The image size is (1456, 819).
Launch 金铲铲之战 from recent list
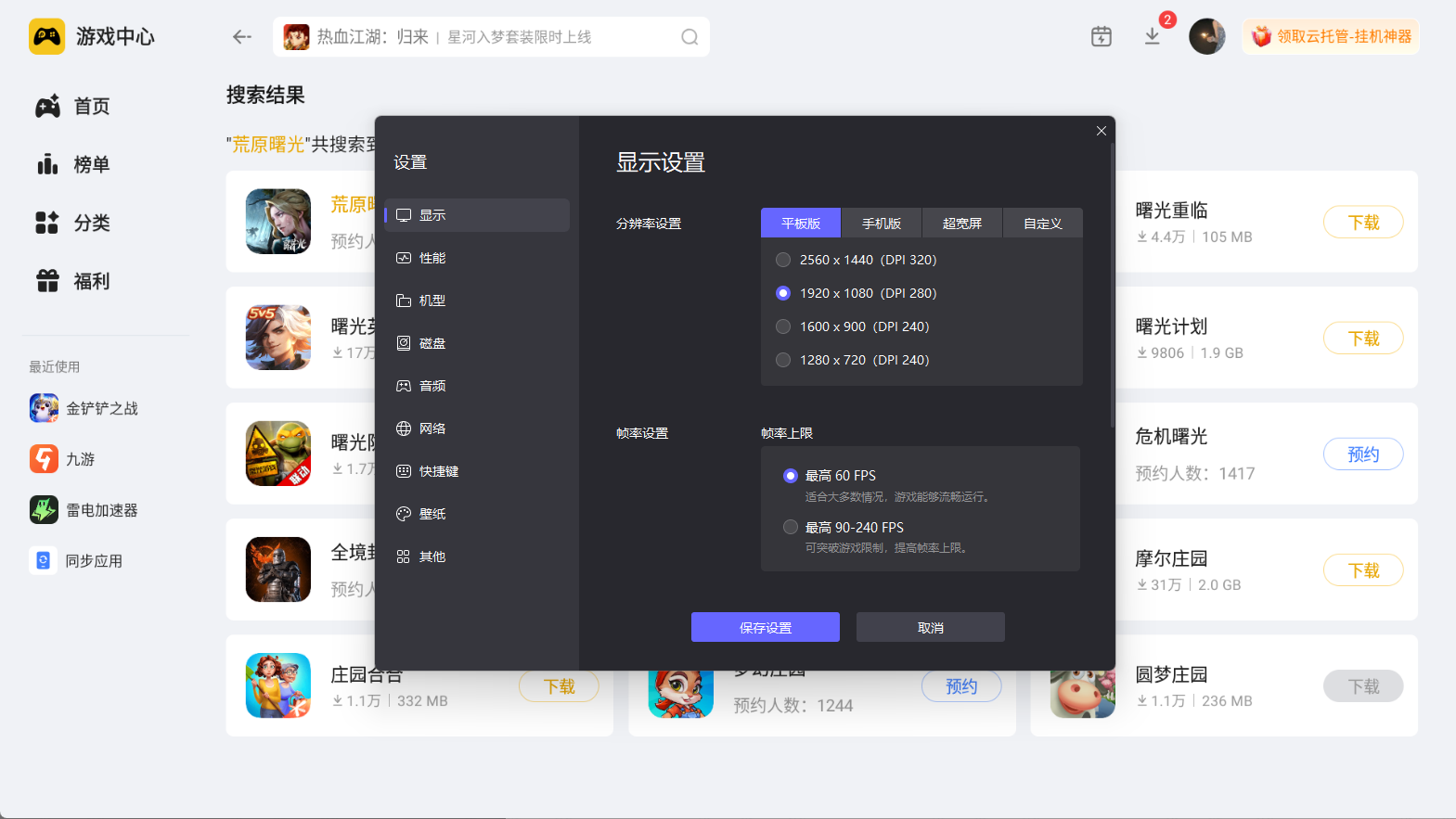[84, 408]
